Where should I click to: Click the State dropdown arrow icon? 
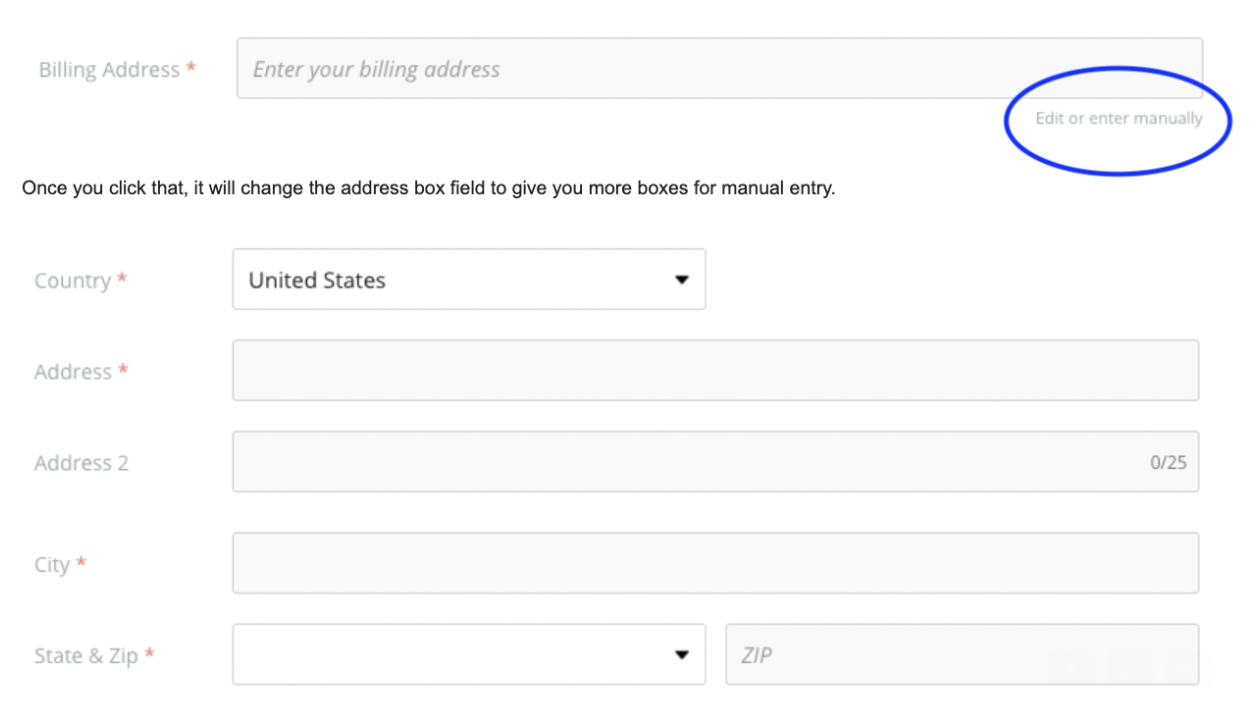pos(681,655)
